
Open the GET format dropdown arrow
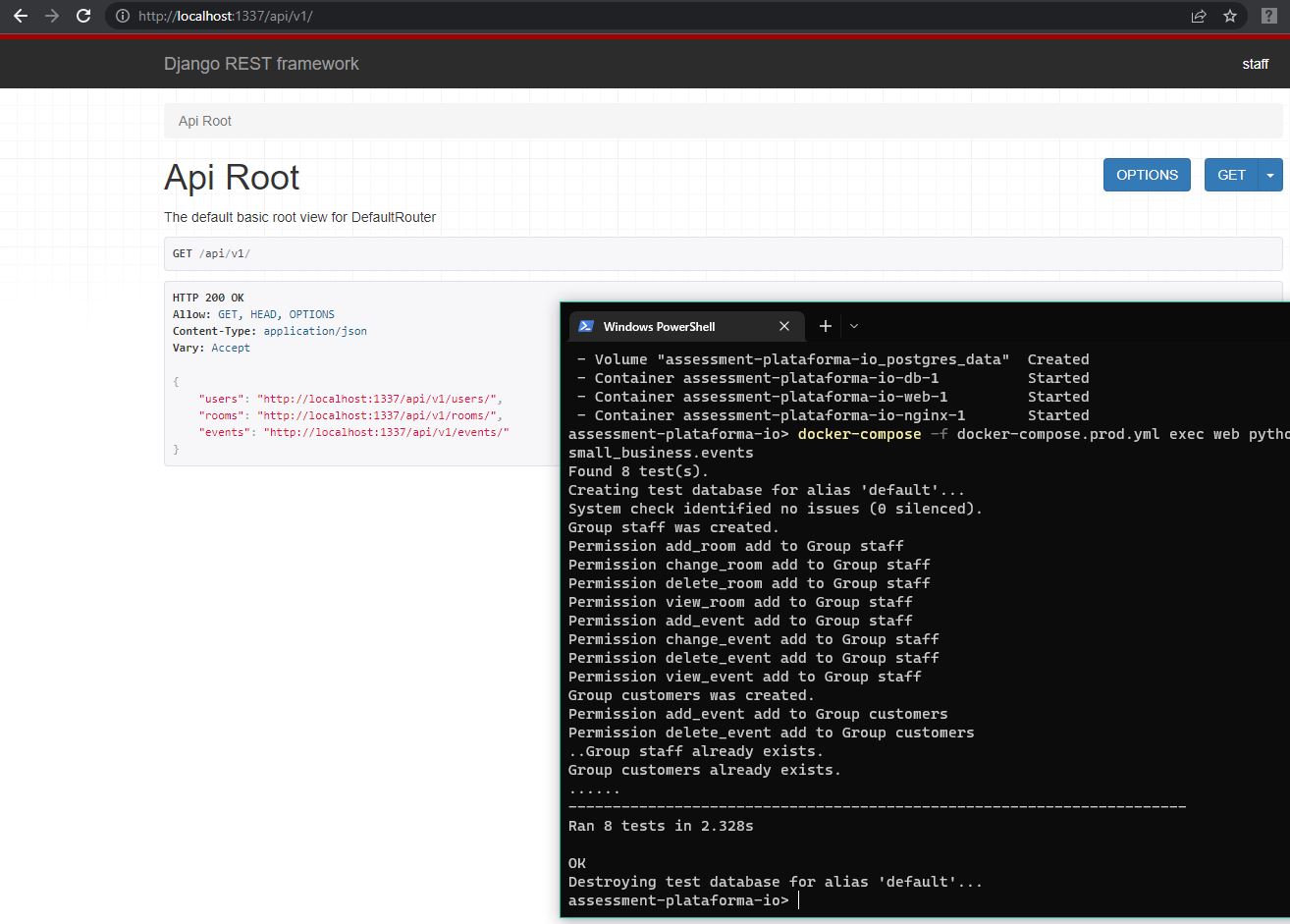click(1269, 175)
